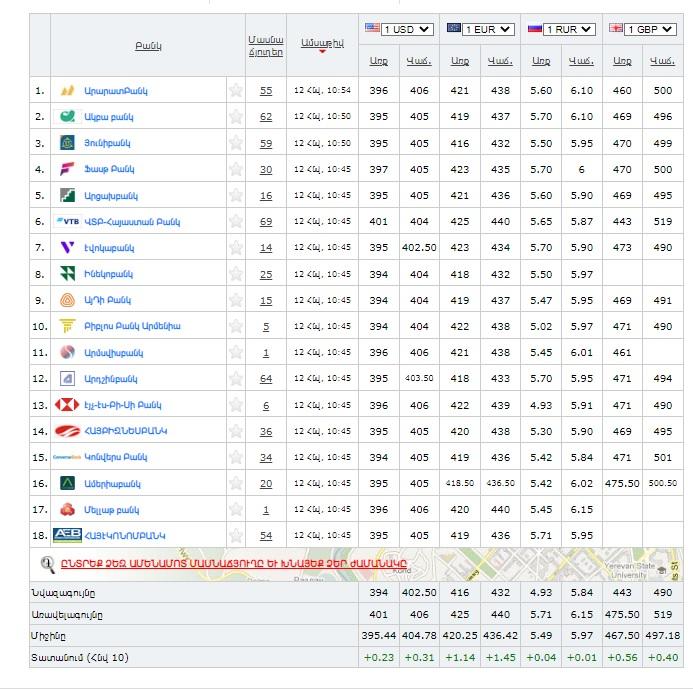Toggle the favorite star for Ardshinbank row
The height and width of the screenshot is (691, 693).
point(236,379)
